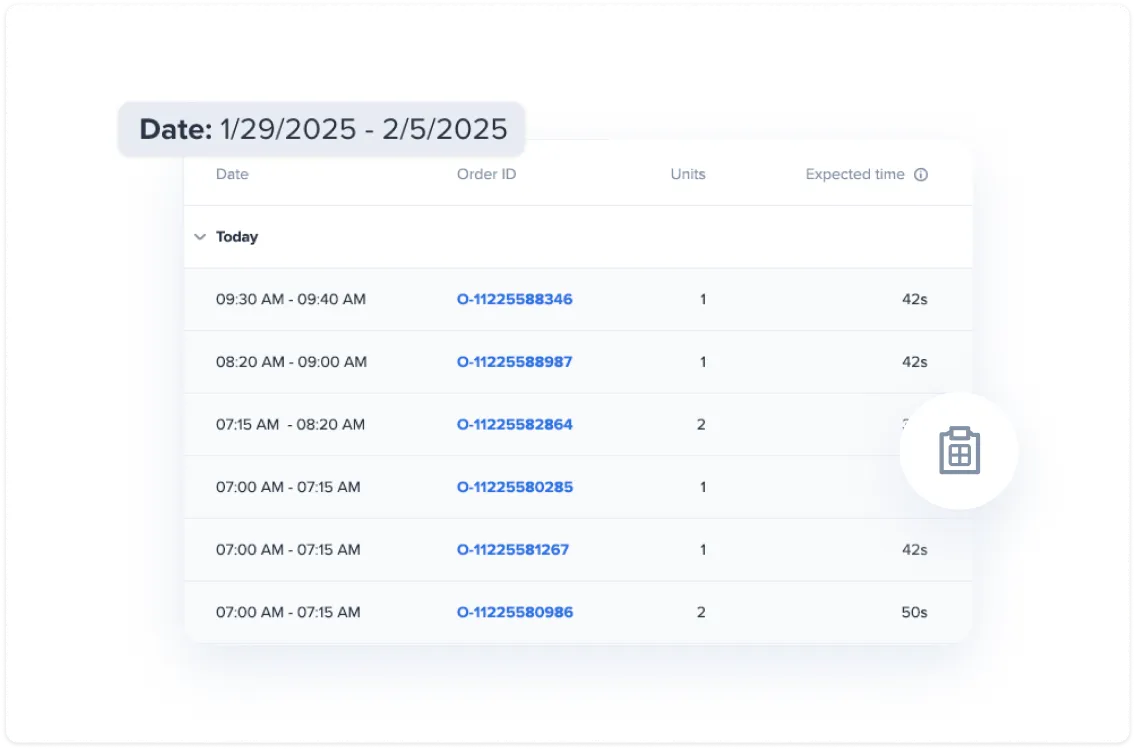
Task: Click the Units value 2 for order O-11225582864
Action: (x=702, y=424)
